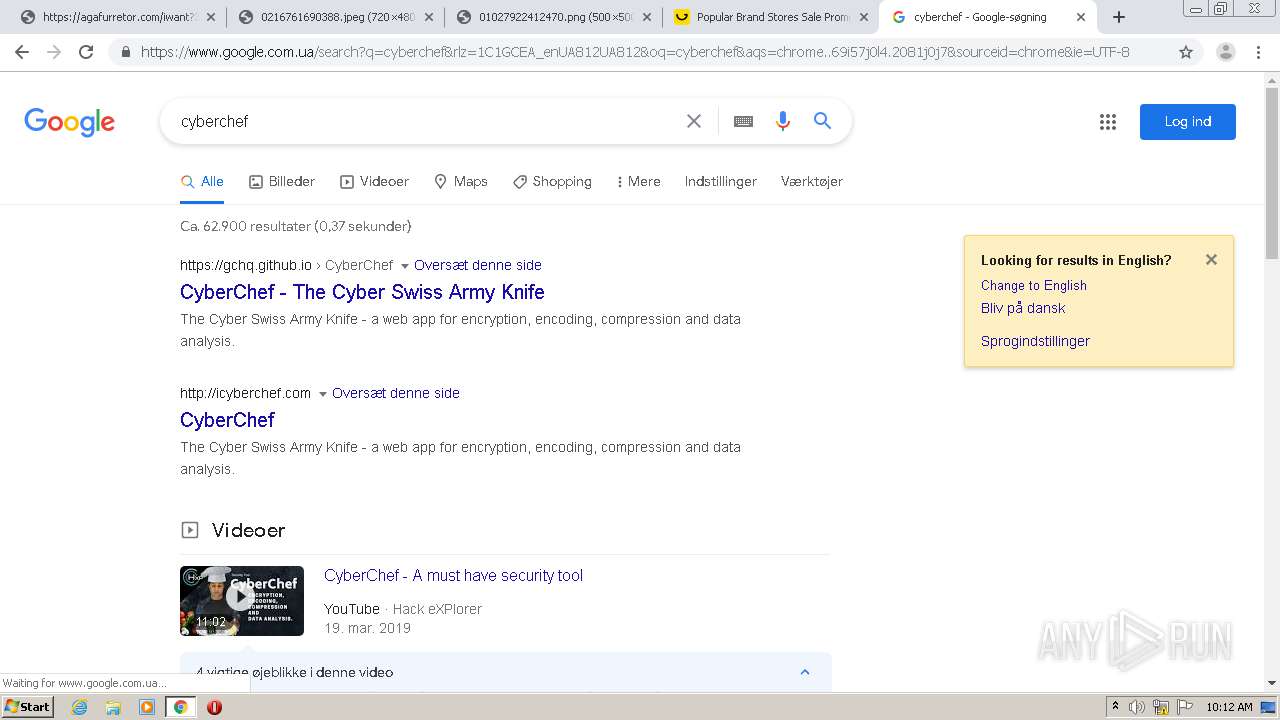Viewport: 1280px width, 720px height.
Task: Open Sprogindstillinger language settings
Action: pos(1035,341)
